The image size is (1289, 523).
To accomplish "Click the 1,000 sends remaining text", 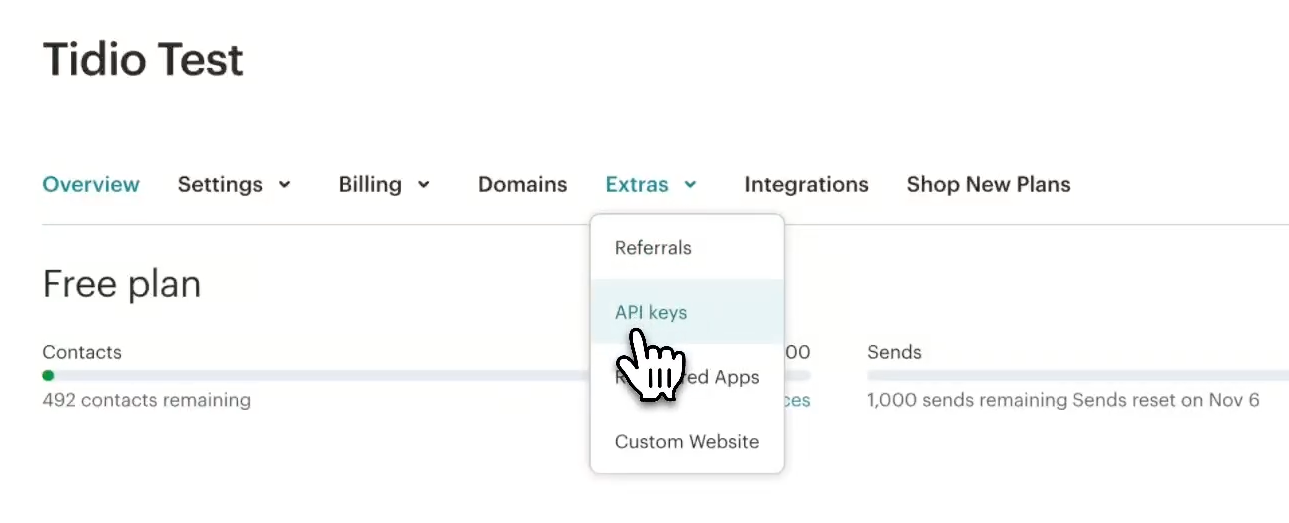I will pos(967,401).
